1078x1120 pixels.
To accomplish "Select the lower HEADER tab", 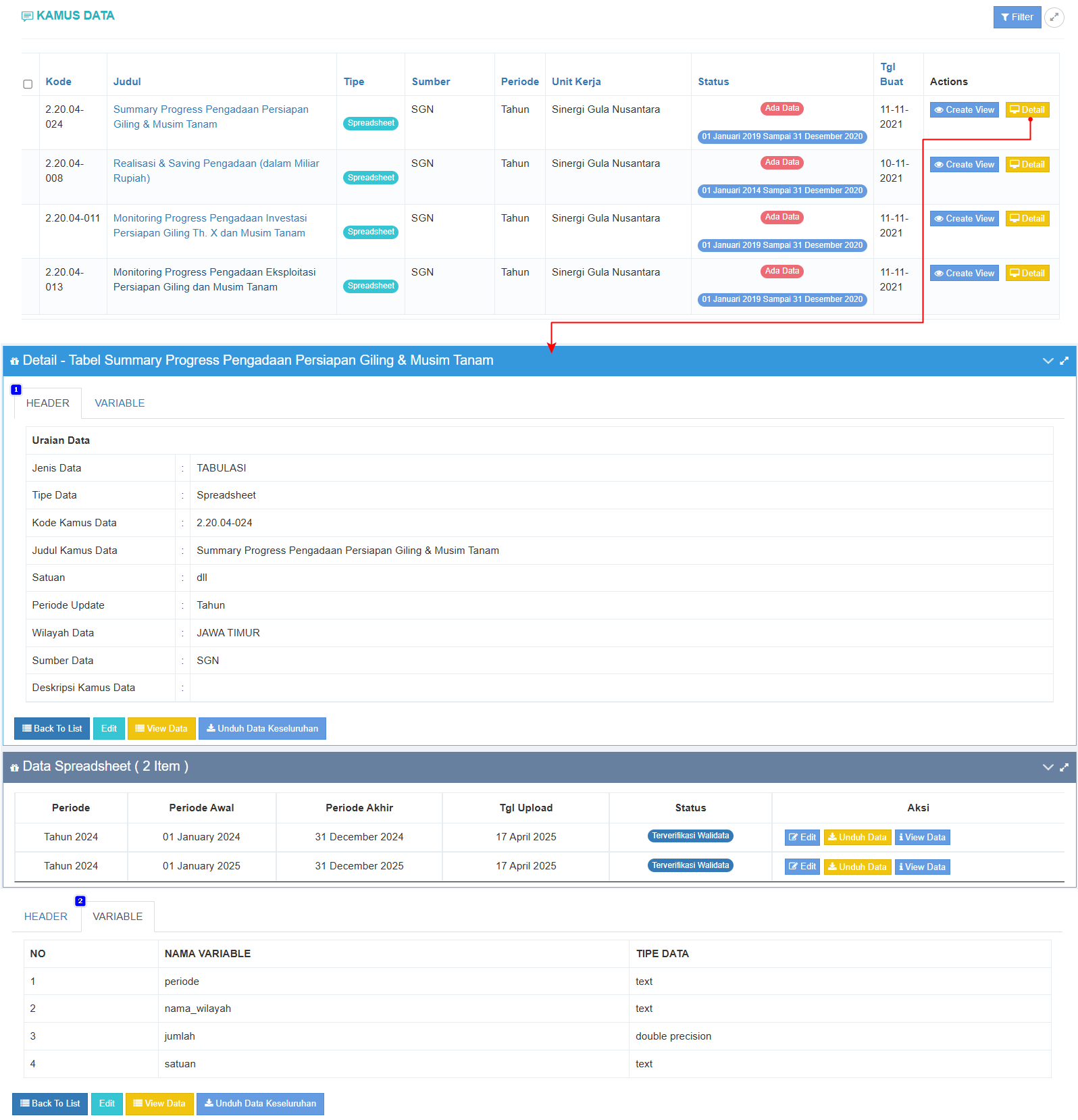I will click(x=46, y=917).
